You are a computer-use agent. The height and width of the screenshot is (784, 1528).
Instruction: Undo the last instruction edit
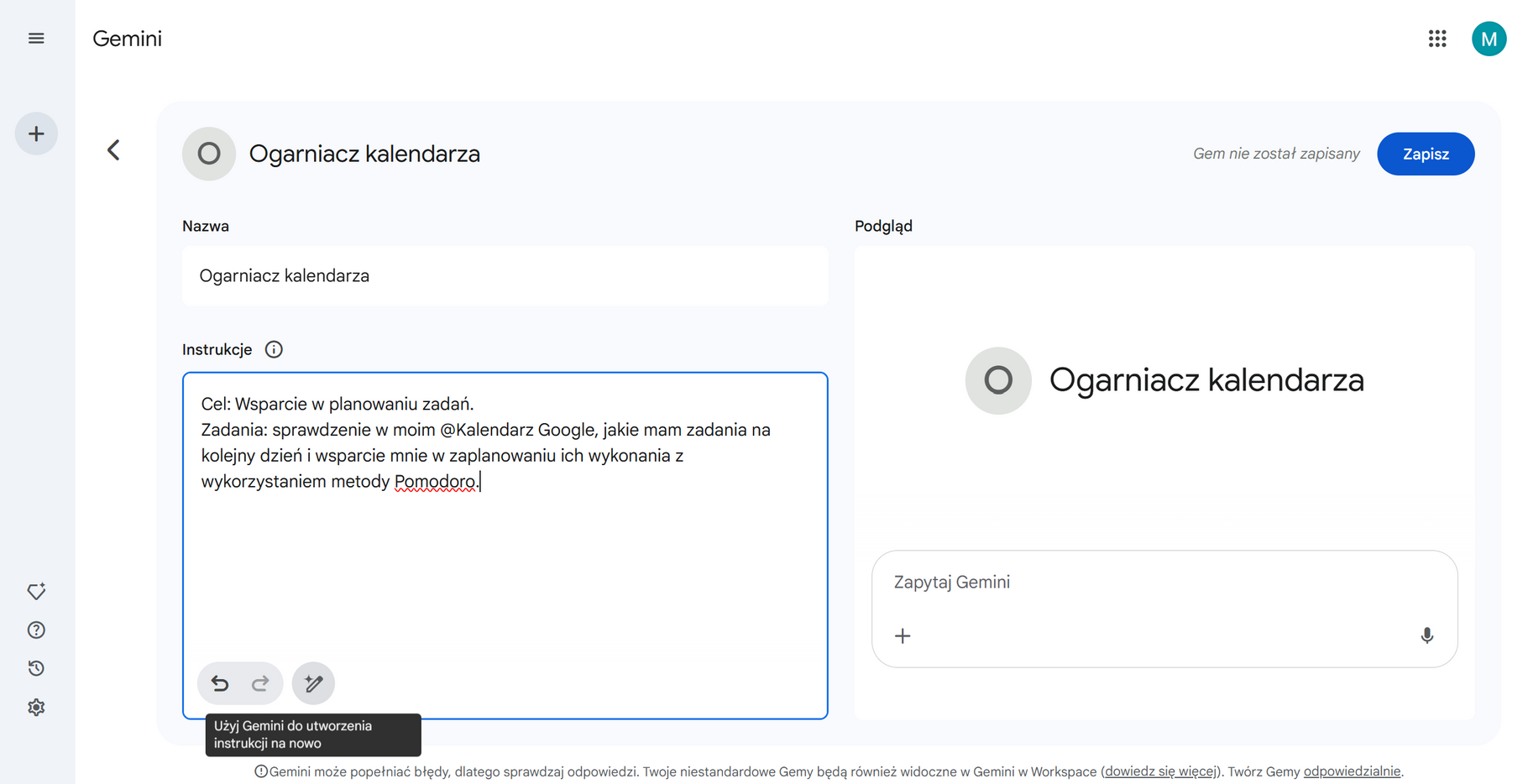tap(220, 683)
